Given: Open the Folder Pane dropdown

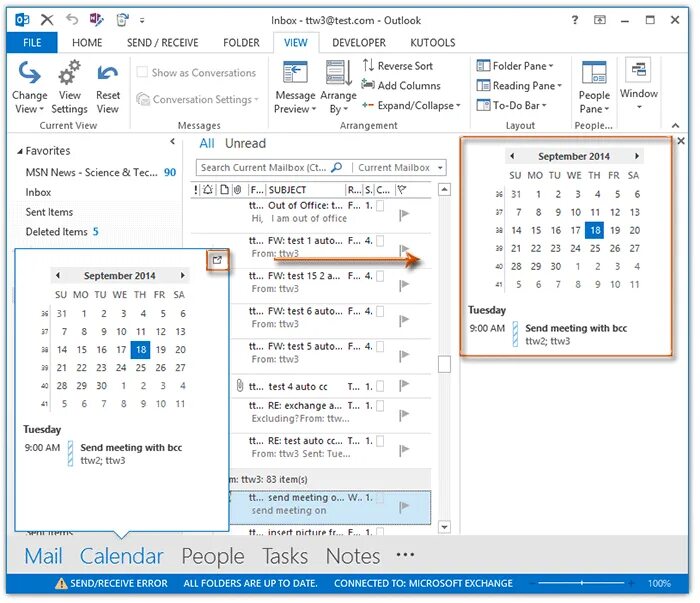Looking at the screenshot, I should pos(515,66).
